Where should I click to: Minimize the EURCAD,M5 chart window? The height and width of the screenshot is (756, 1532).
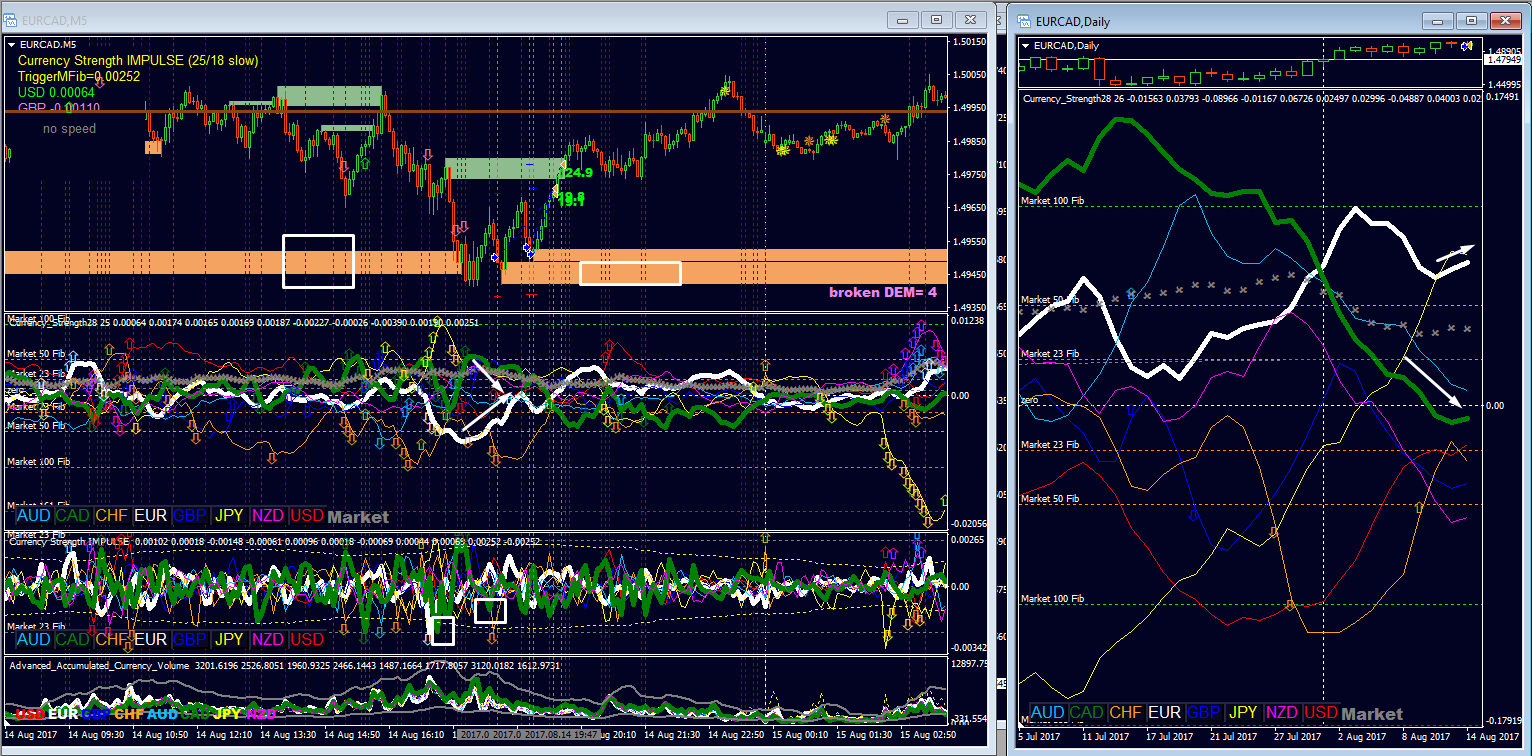(x=904, y=19)
